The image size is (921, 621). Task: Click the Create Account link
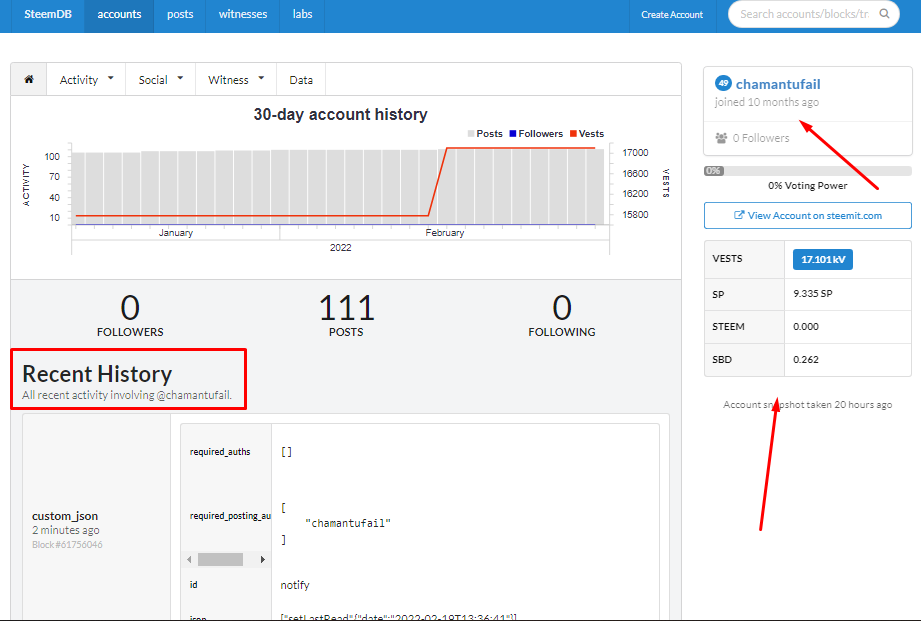point(672,15)
